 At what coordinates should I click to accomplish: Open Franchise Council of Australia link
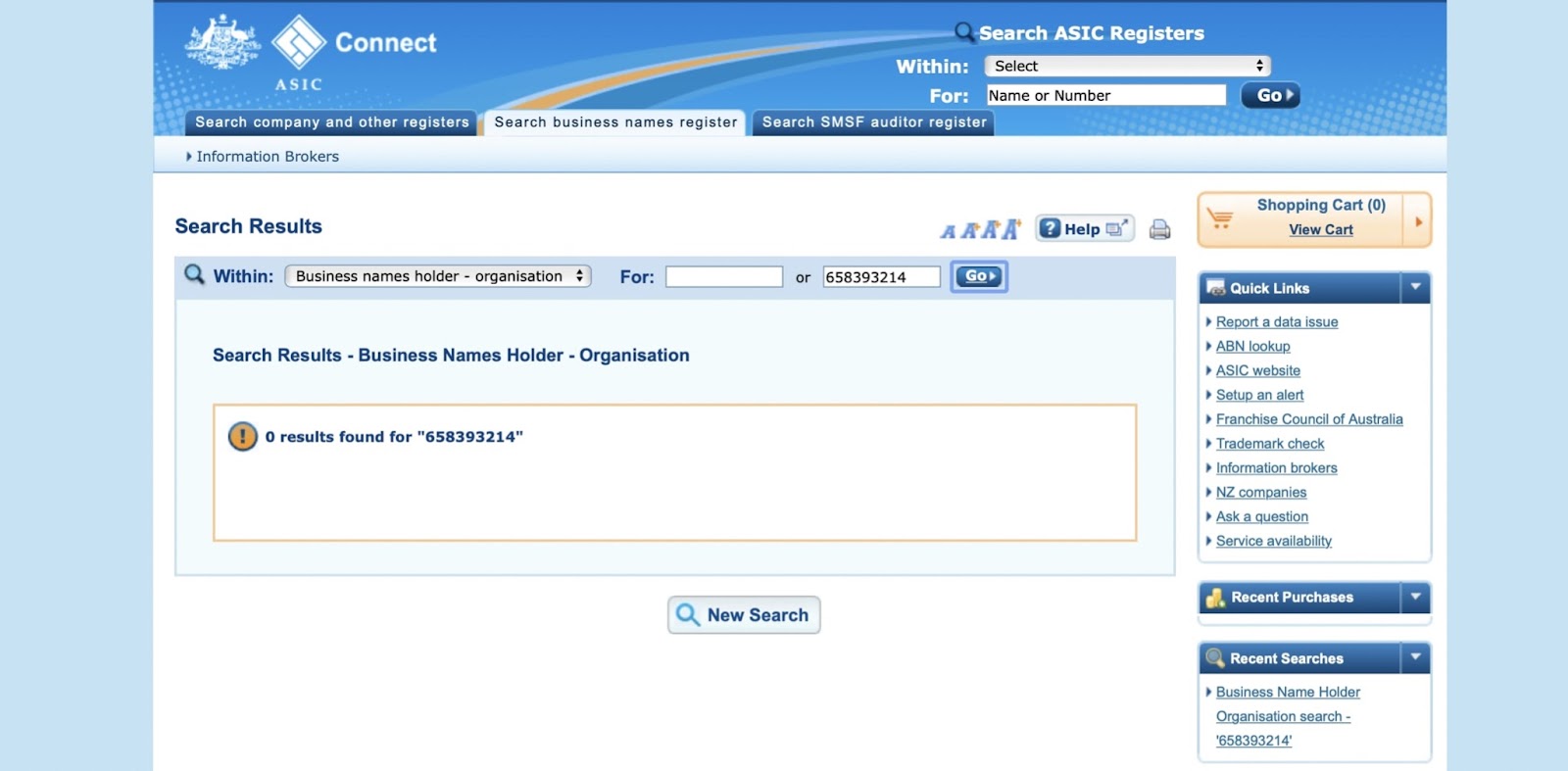[x=1309, y=419]
